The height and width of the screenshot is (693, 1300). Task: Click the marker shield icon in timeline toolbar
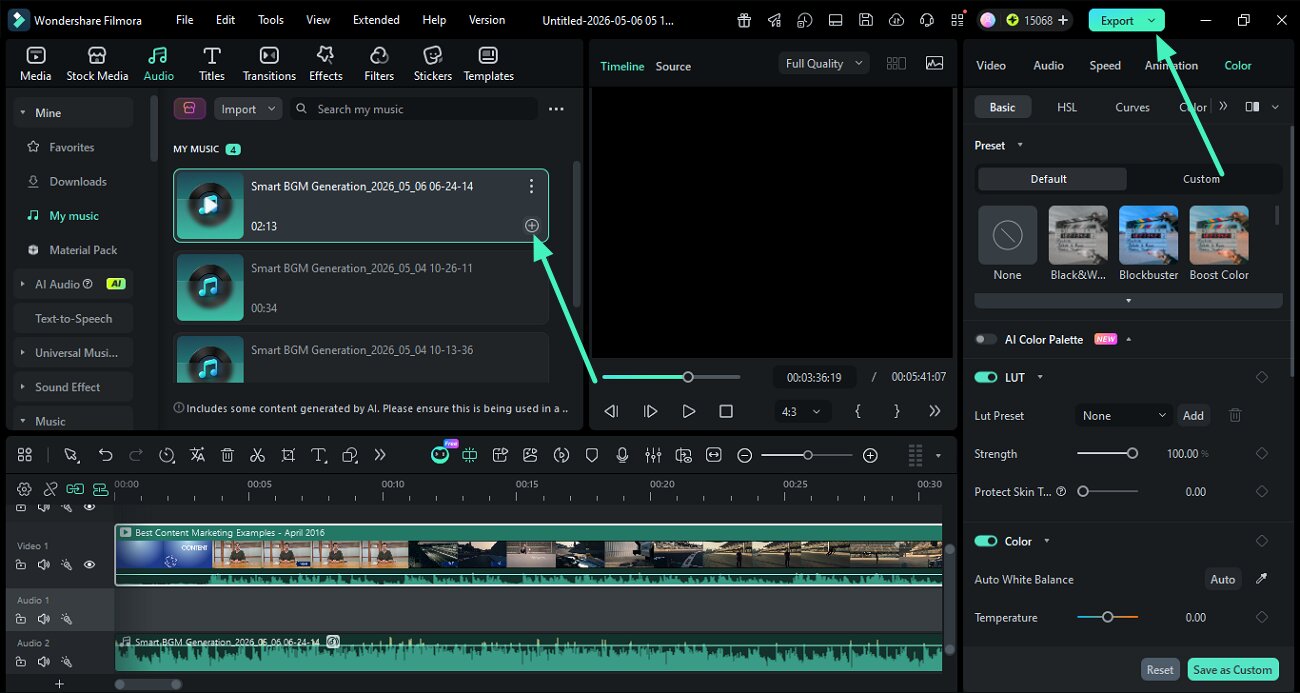591,455
